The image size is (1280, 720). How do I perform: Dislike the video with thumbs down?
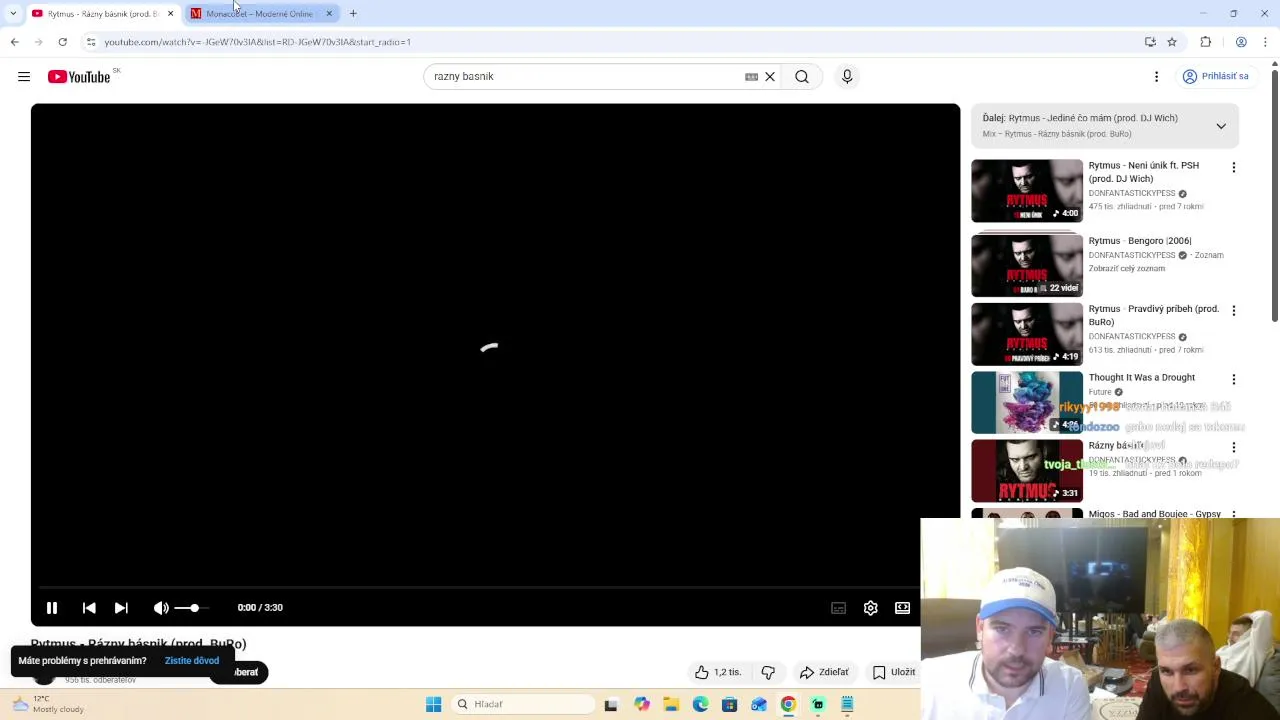[768, 672]
